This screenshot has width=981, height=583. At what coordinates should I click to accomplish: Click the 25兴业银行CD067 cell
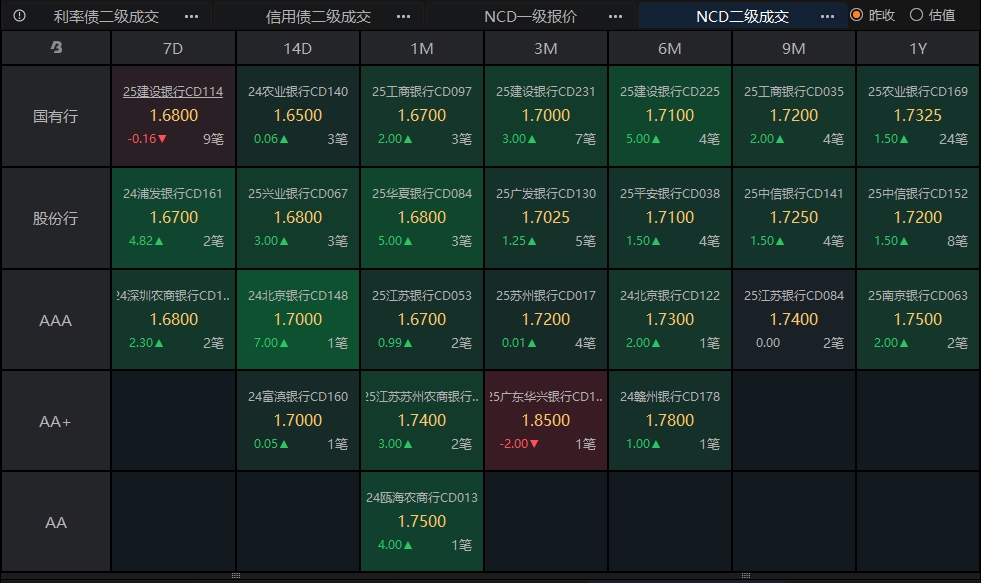click(x=298, y=218)
